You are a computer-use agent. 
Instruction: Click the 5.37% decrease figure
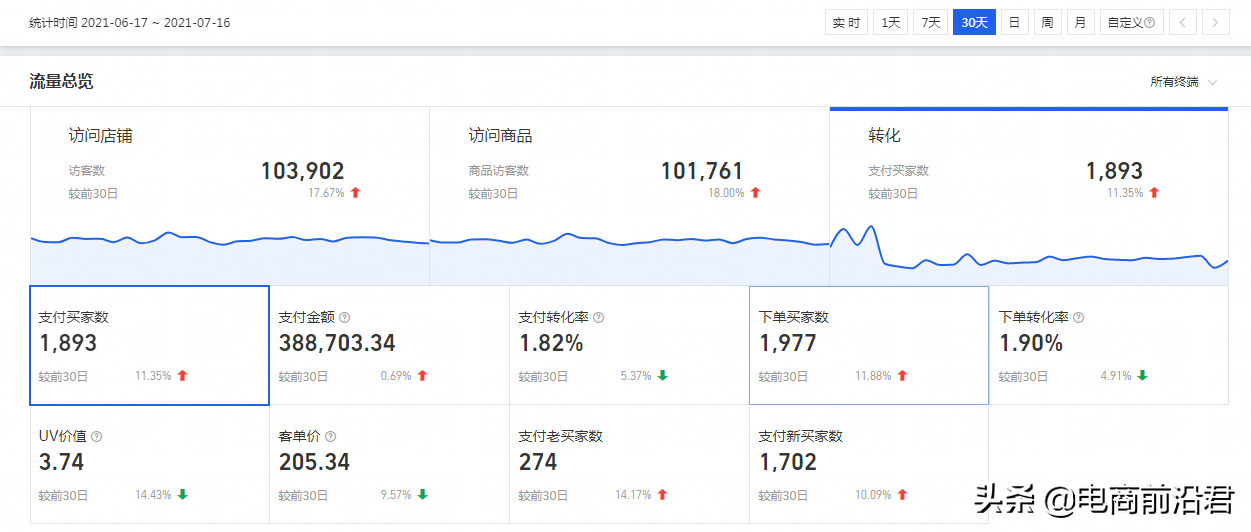click(636, 376)
